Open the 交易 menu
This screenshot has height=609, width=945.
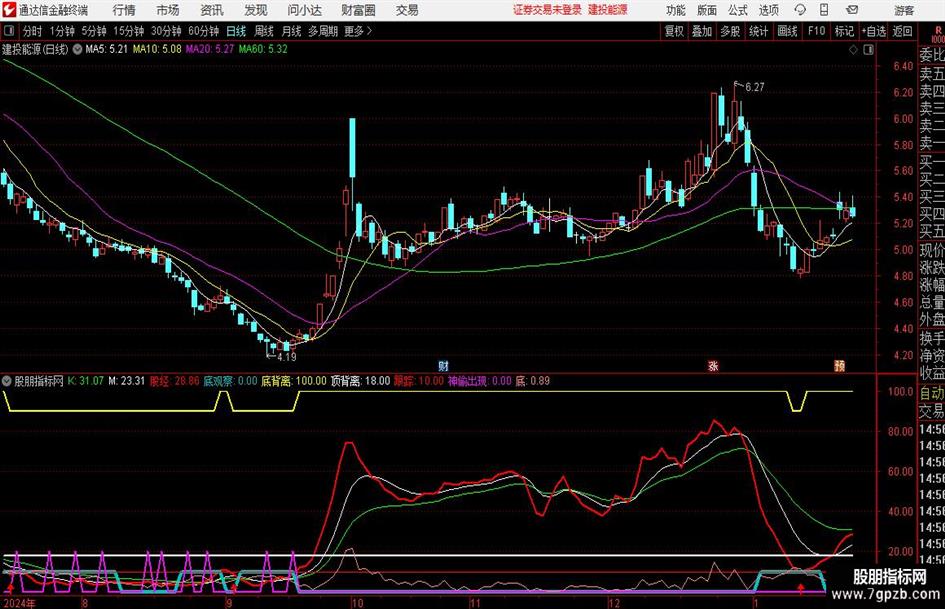pos(407,10)
